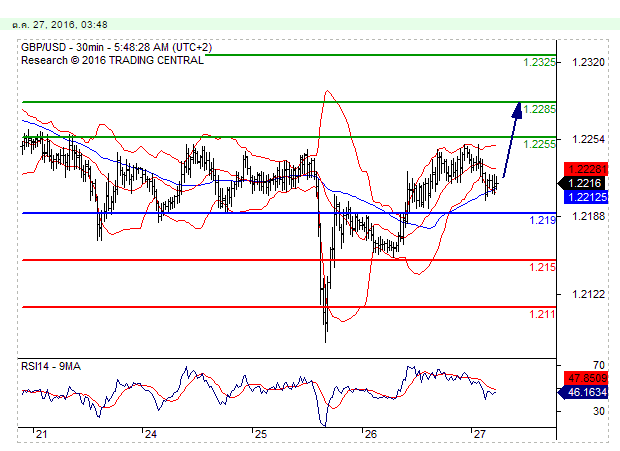This screenshot has width=620, height=451.
Task: Click the black 1.2216 current price tag
Action: pyautogui.click(x=581, y=183)
